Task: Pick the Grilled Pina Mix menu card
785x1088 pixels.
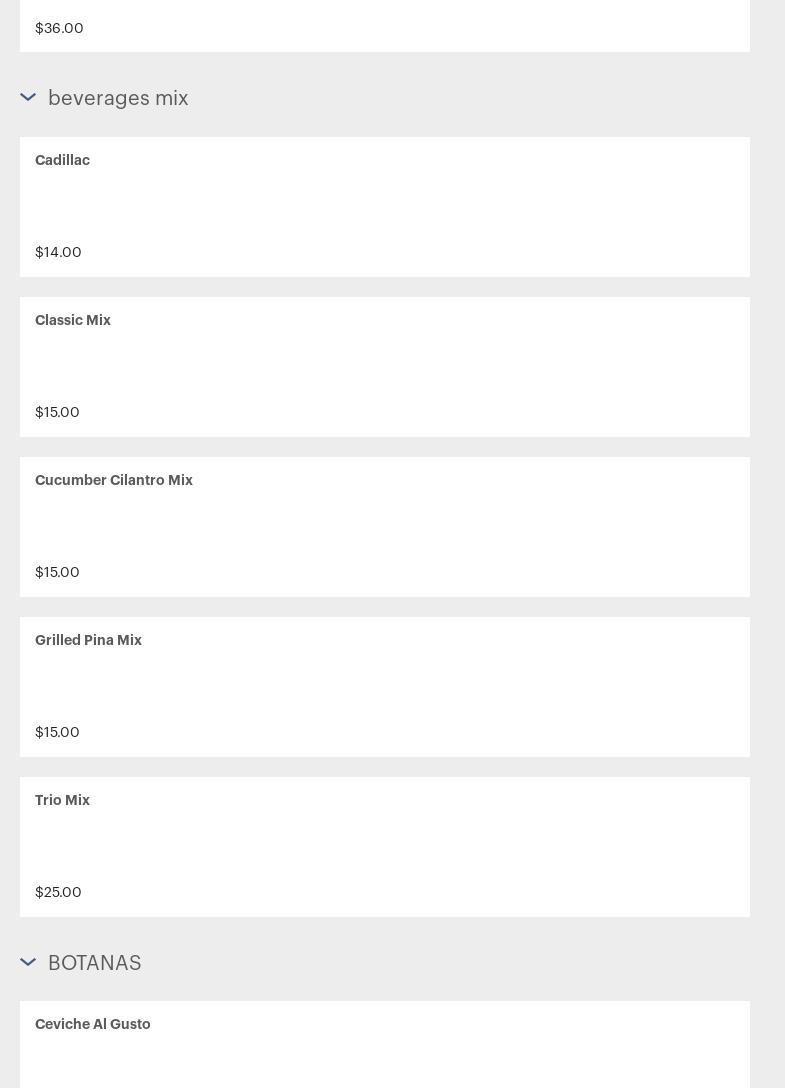Action: [385, 687]
